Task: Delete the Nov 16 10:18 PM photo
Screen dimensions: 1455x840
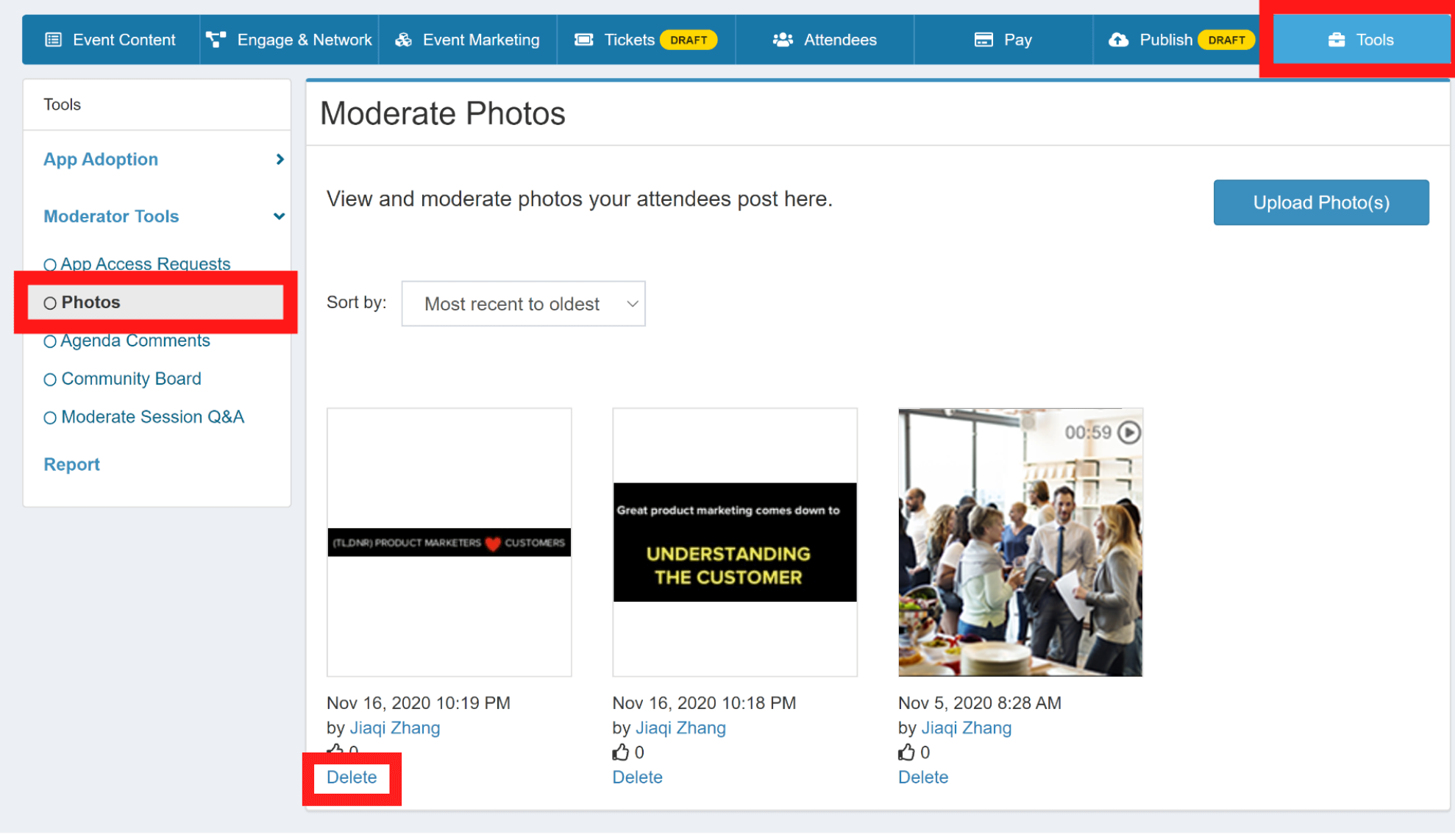Action: pyautogui.click(x=637, y=777)
